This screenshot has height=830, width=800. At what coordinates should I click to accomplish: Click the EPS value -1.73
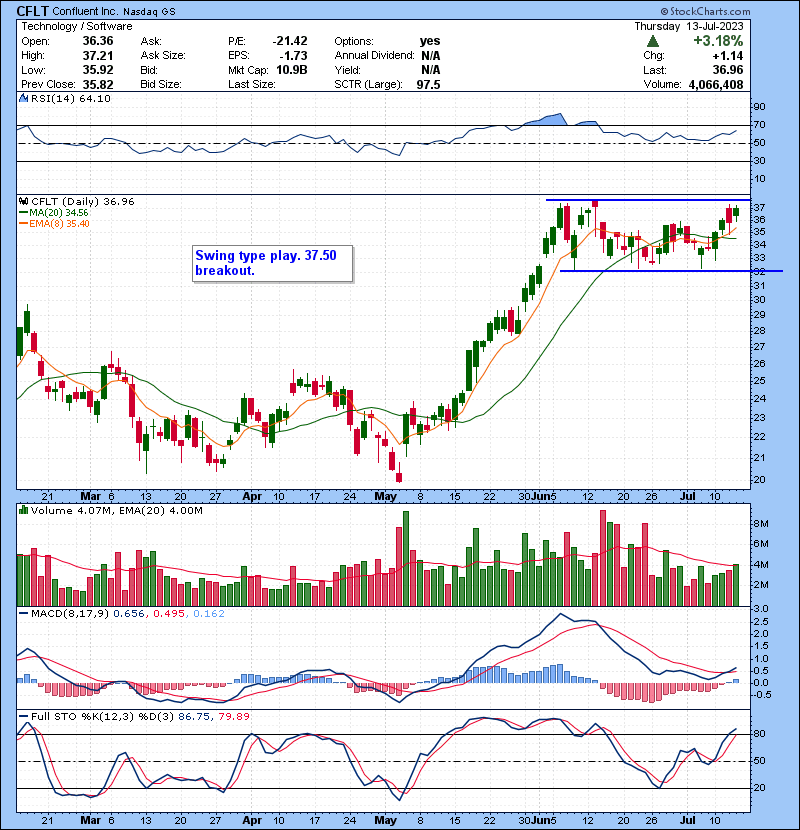[295, 55]
